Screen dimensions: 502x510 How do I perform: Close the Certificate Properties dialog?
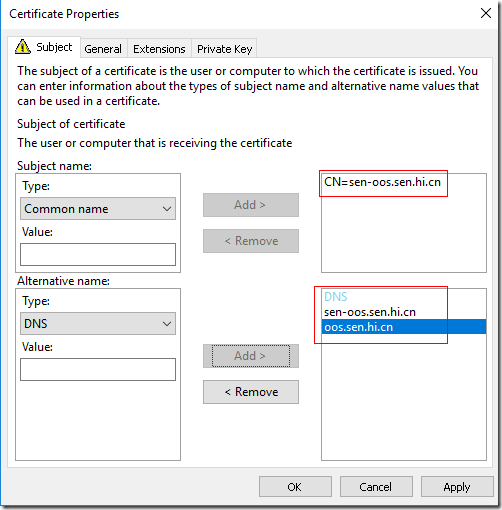point(486,13)
